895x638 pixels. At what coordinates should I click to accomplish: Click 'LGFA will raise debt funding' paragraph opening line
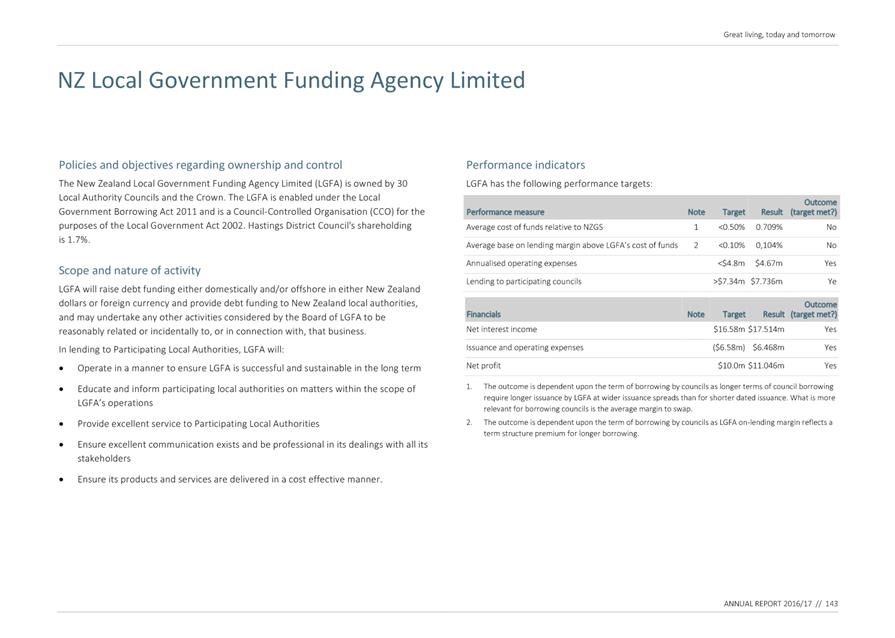[x=239, y=289]
